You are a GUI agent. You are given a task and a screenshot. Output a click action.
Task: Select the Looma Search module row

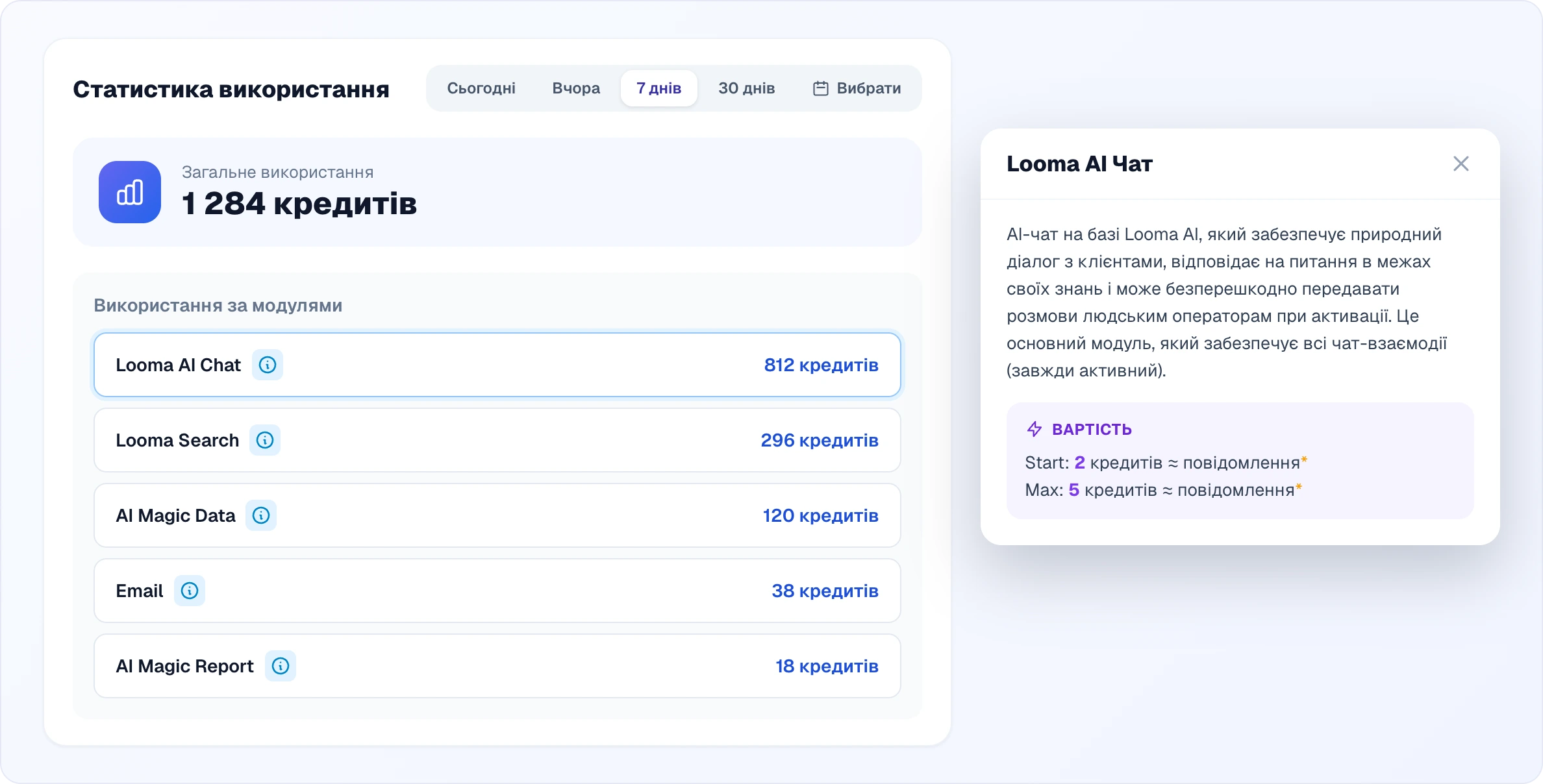coord(497,440)
